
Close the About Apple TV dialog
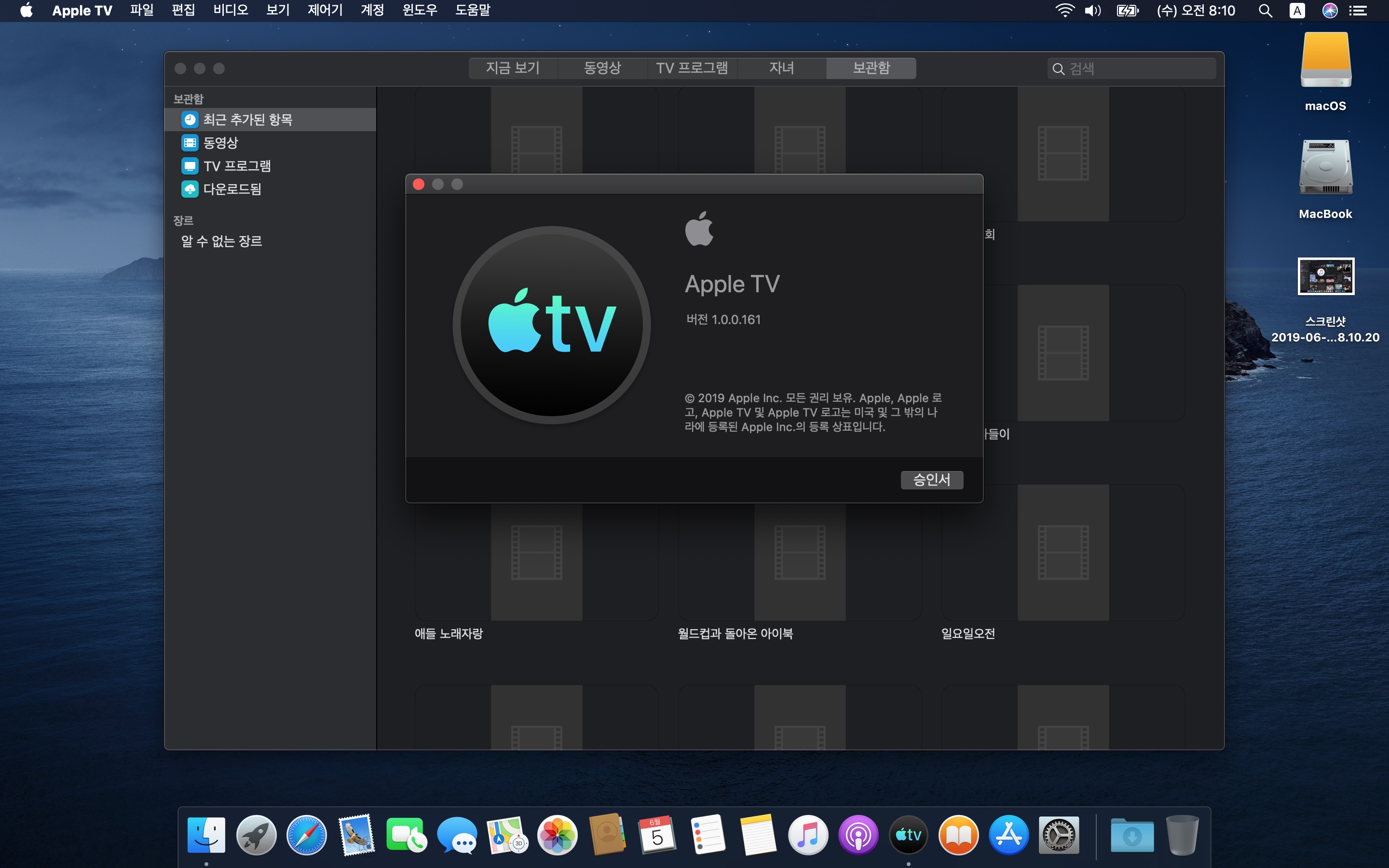pos(419,184)
